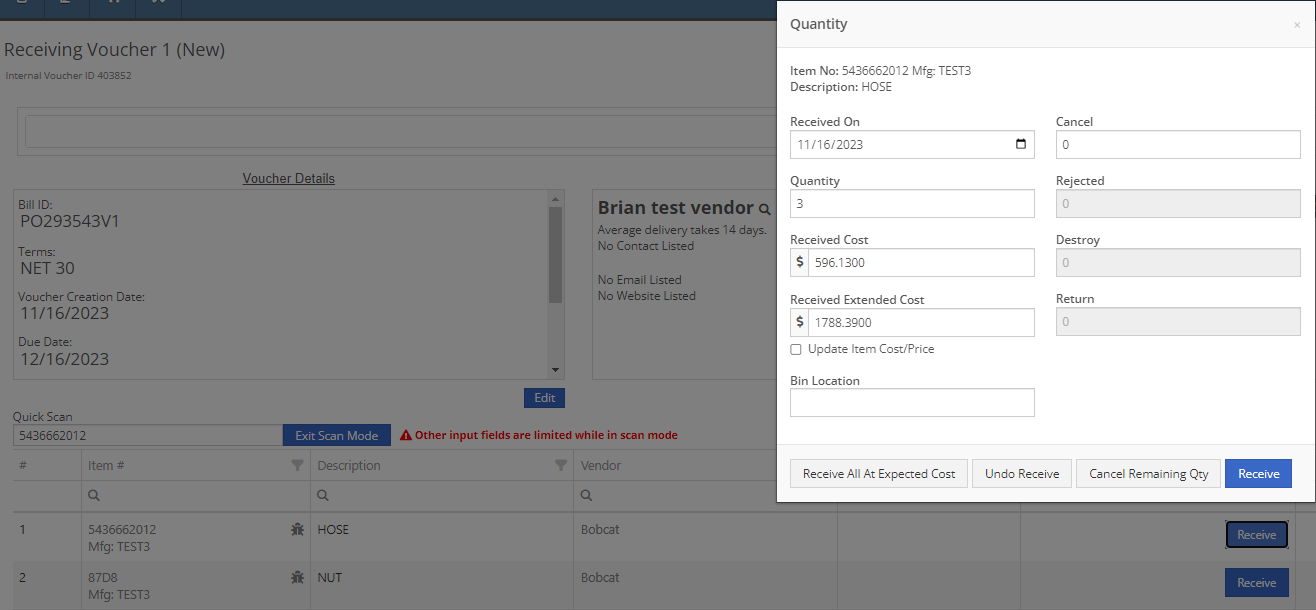Click the search icon under Item # column
The height and width of the screenshot is (610, 1316).
point(94,495)
